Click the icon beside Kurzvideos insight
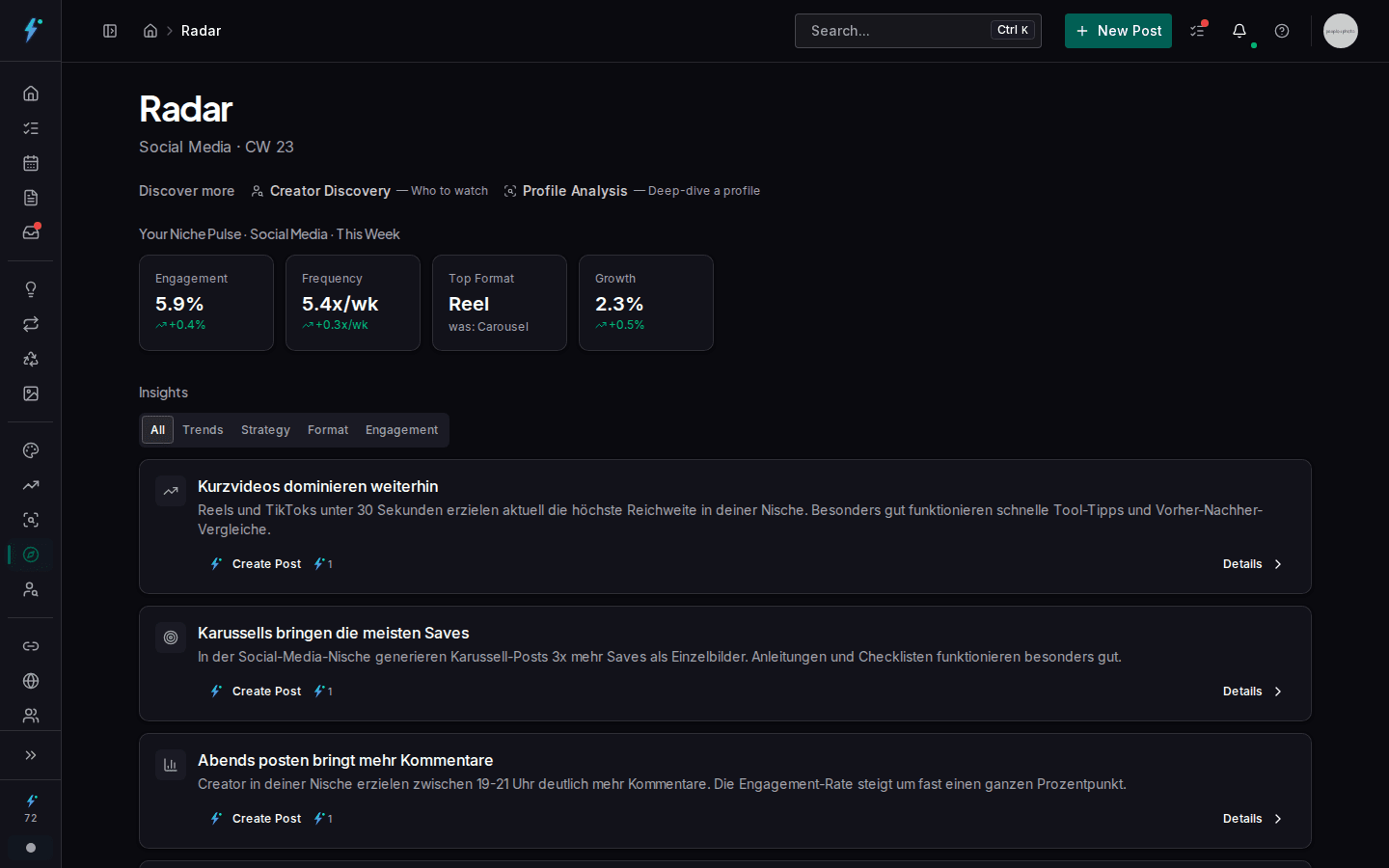Image resolution: width=1389 pixels, height=868 pixels. [171, 491]
